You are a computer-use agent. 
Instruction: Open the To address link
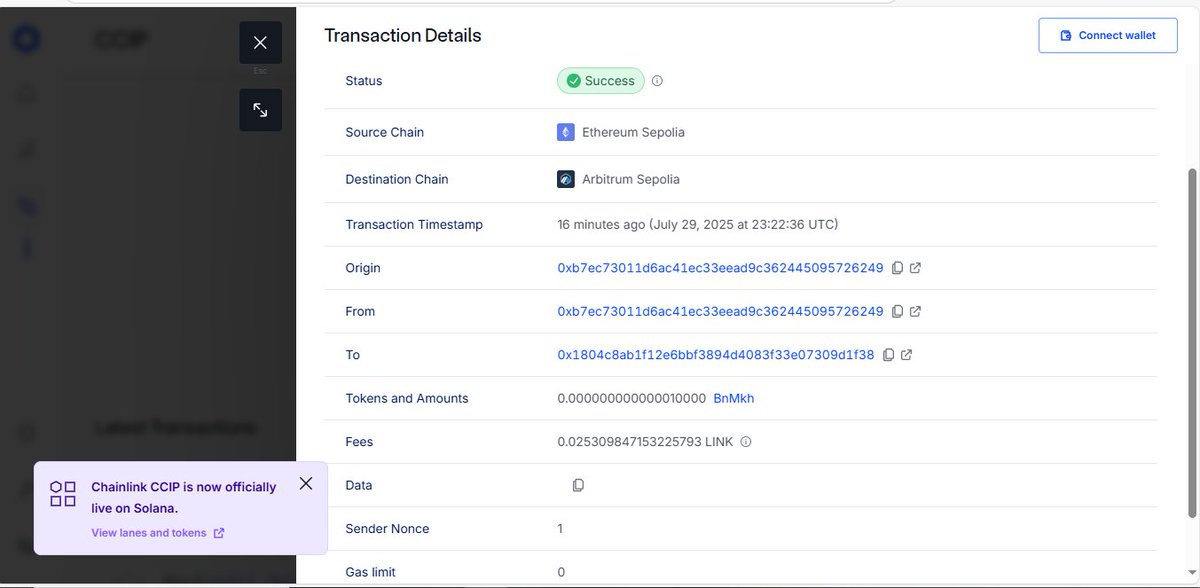point(716,355)
